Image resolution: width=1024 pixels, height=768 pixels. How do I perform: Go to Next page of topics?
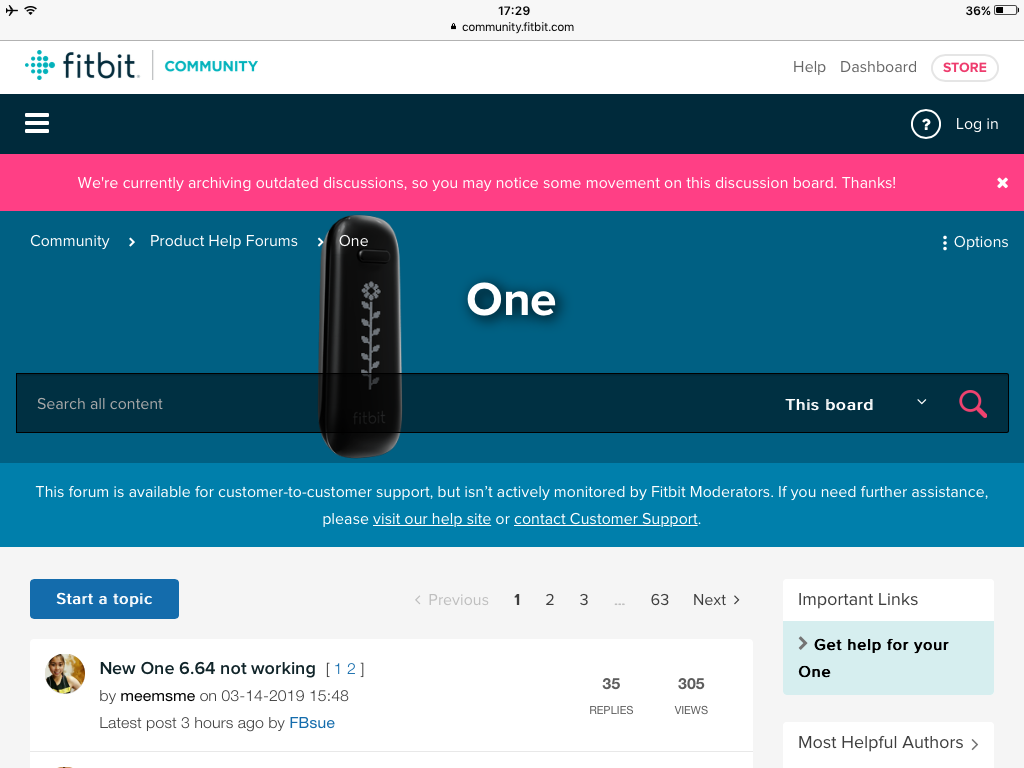[x=716, y=600]
